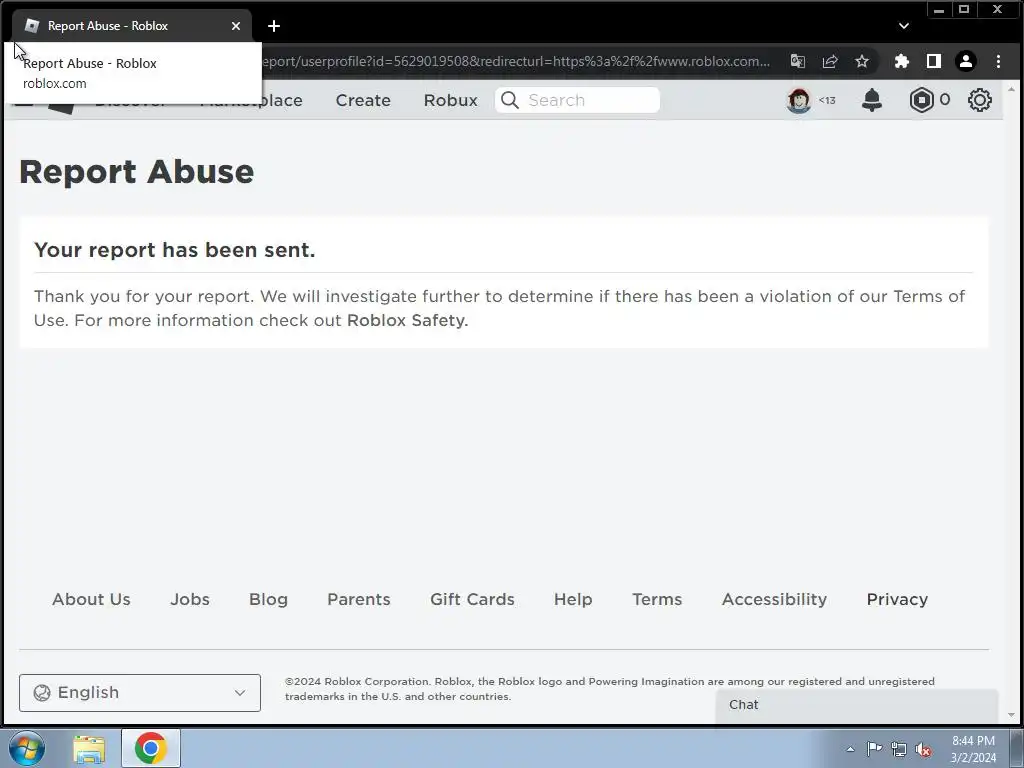Open the About Us footer link

(x=91, y=600)
